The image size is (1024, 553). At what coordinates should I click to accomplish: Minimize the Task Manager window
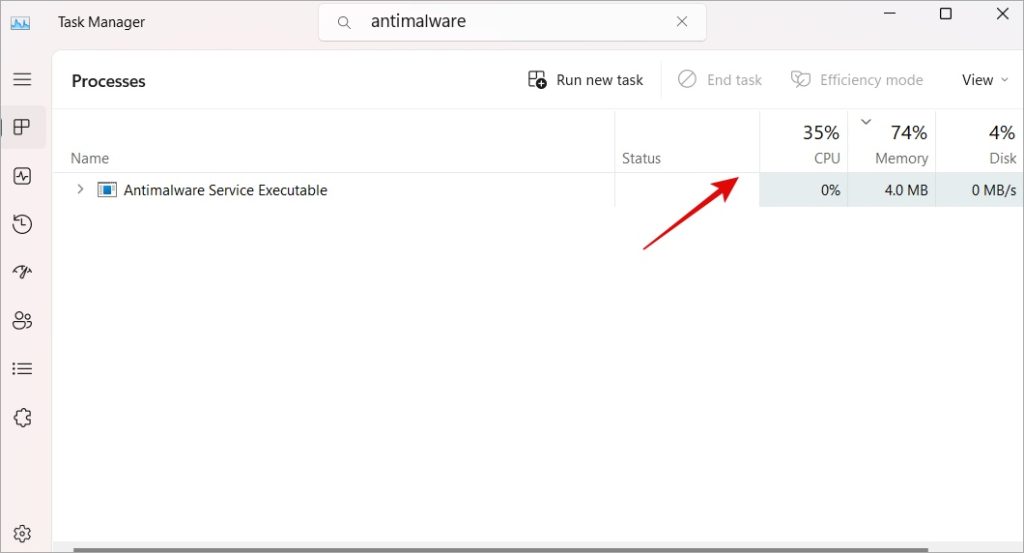[x=889, y=13]
